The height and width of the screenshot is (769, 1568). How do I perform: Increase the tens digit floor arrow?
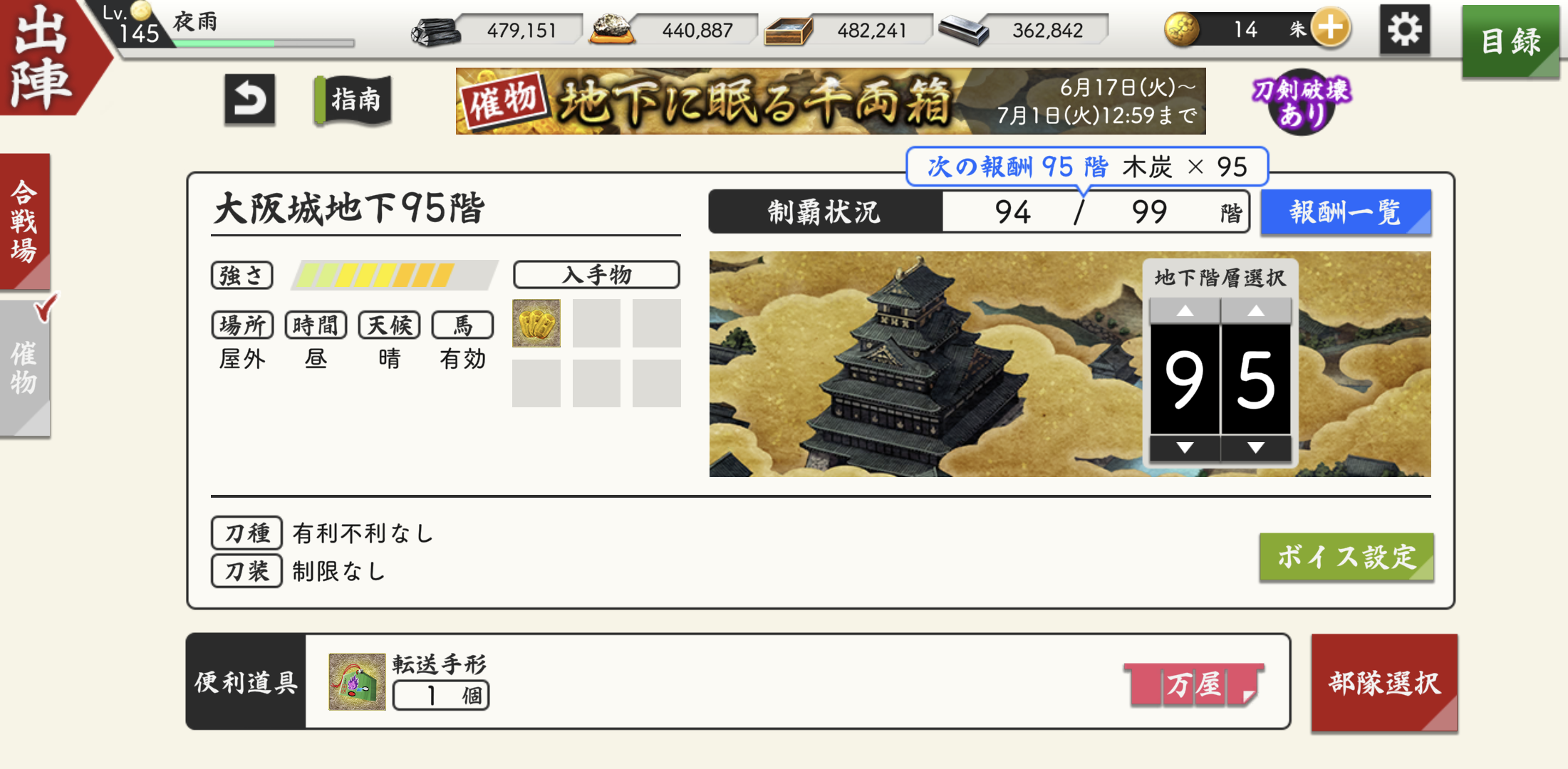click(1185, 311)
